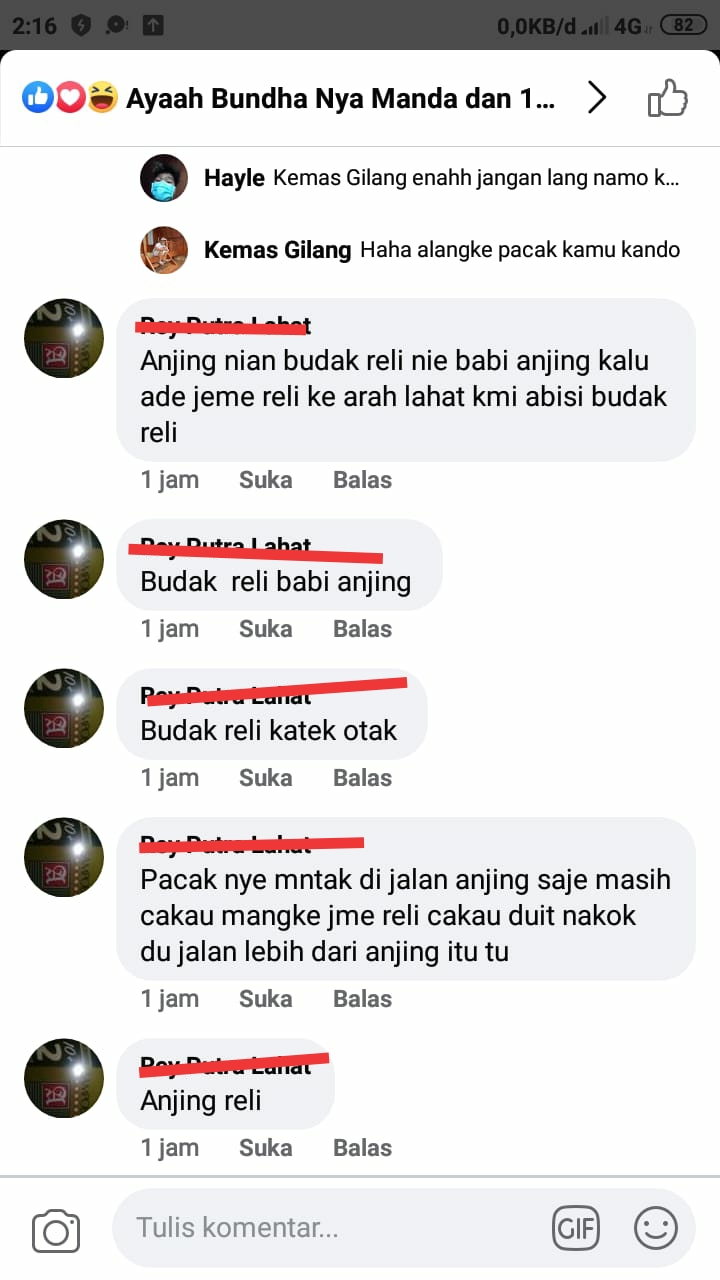Tap Kemas Gilang's profile picture

(164, 250)
